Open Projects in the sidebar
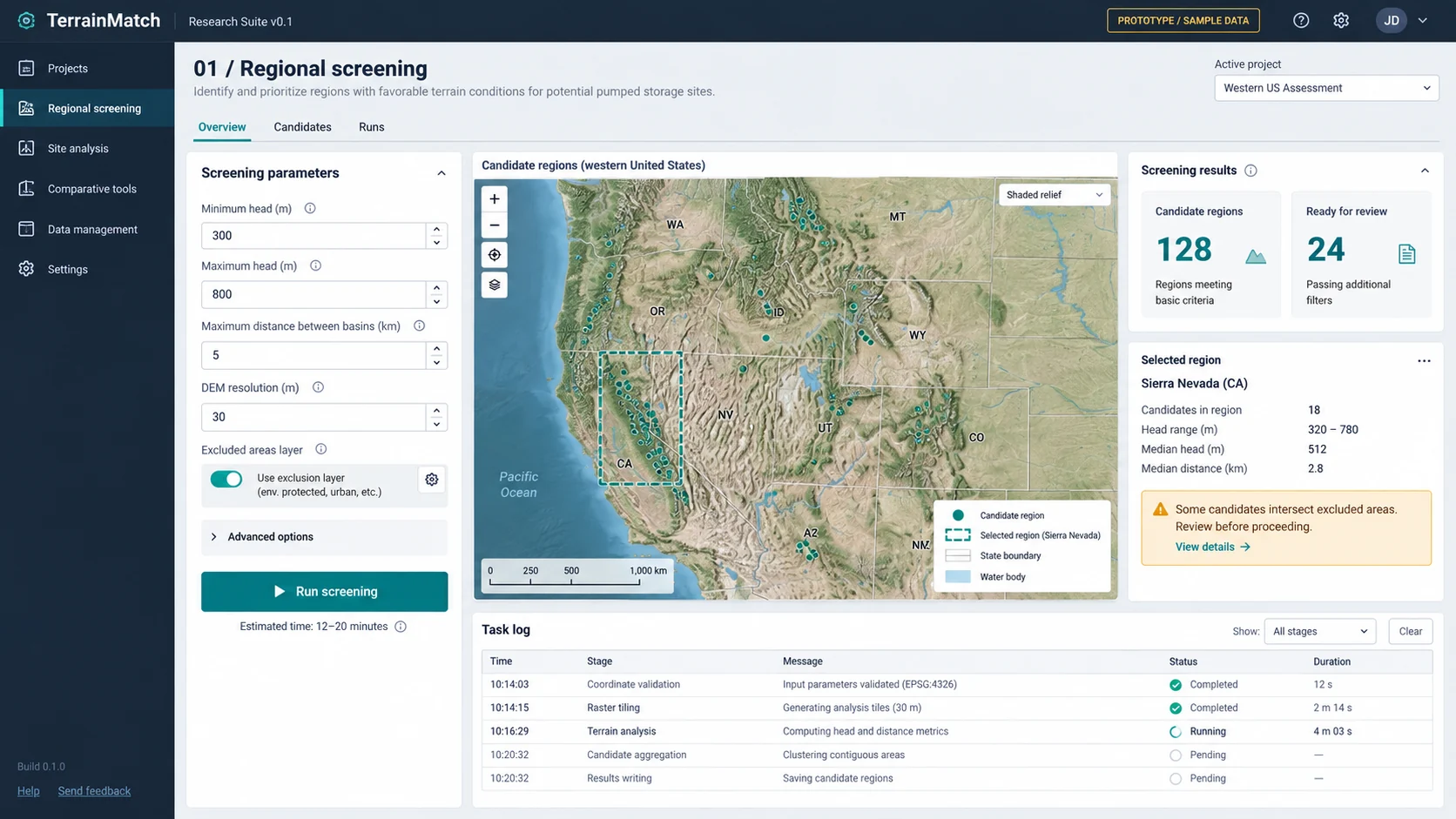 pos(87,68)
